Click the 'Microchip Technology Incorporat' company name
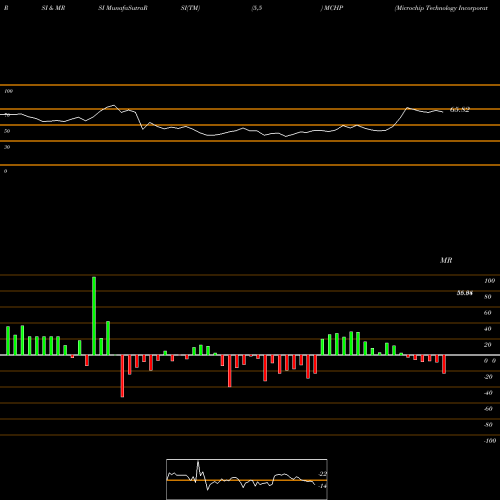This screenshot has width=500, height=500. point(441,8)
